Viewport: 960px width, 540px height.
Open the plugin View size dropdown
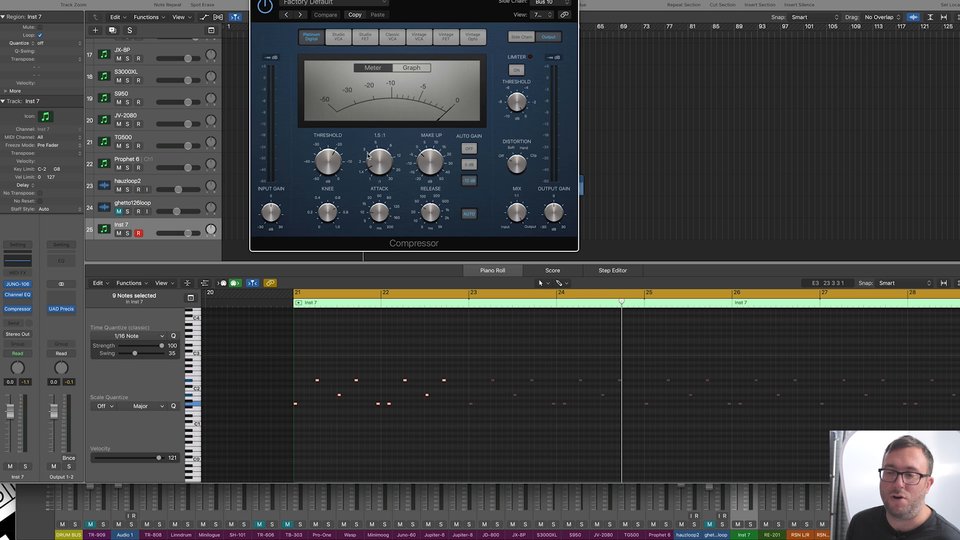[x=542, y=15]
